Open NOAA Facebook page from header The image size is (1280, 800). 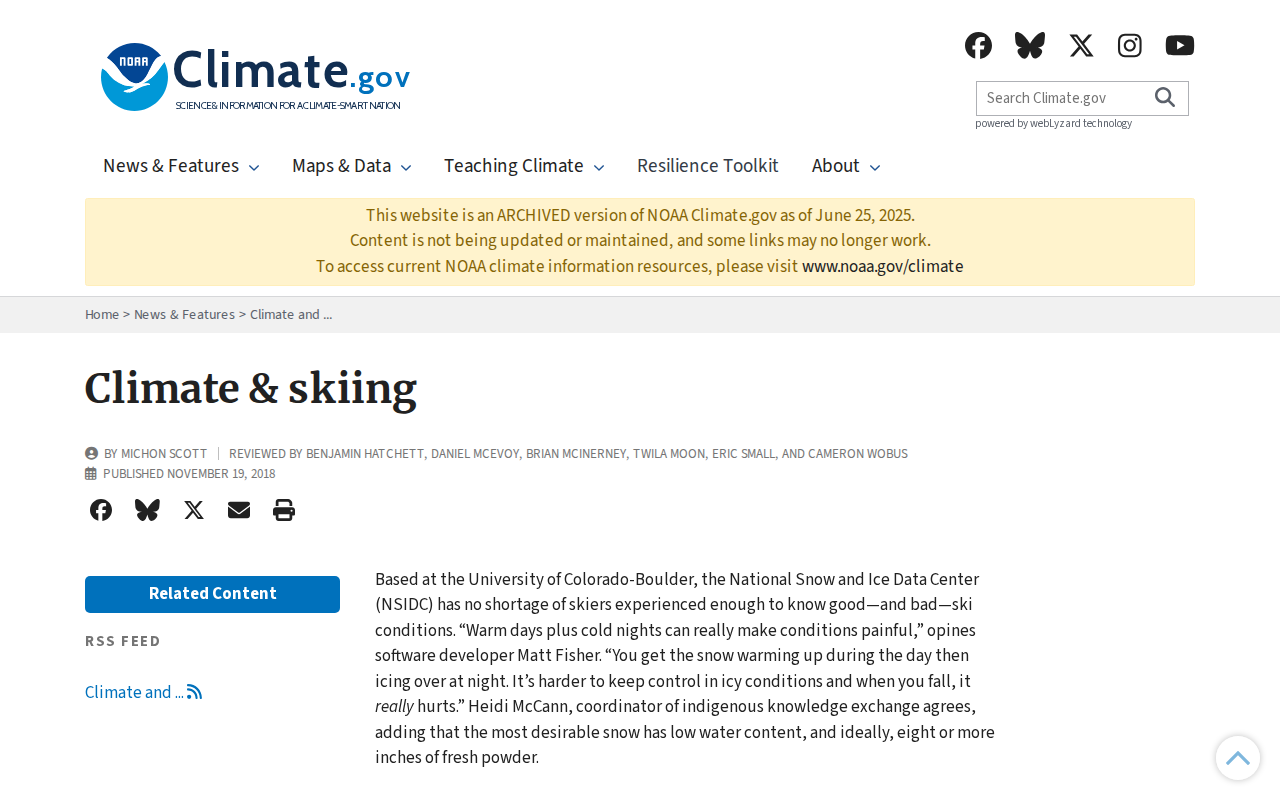[978, 45]
